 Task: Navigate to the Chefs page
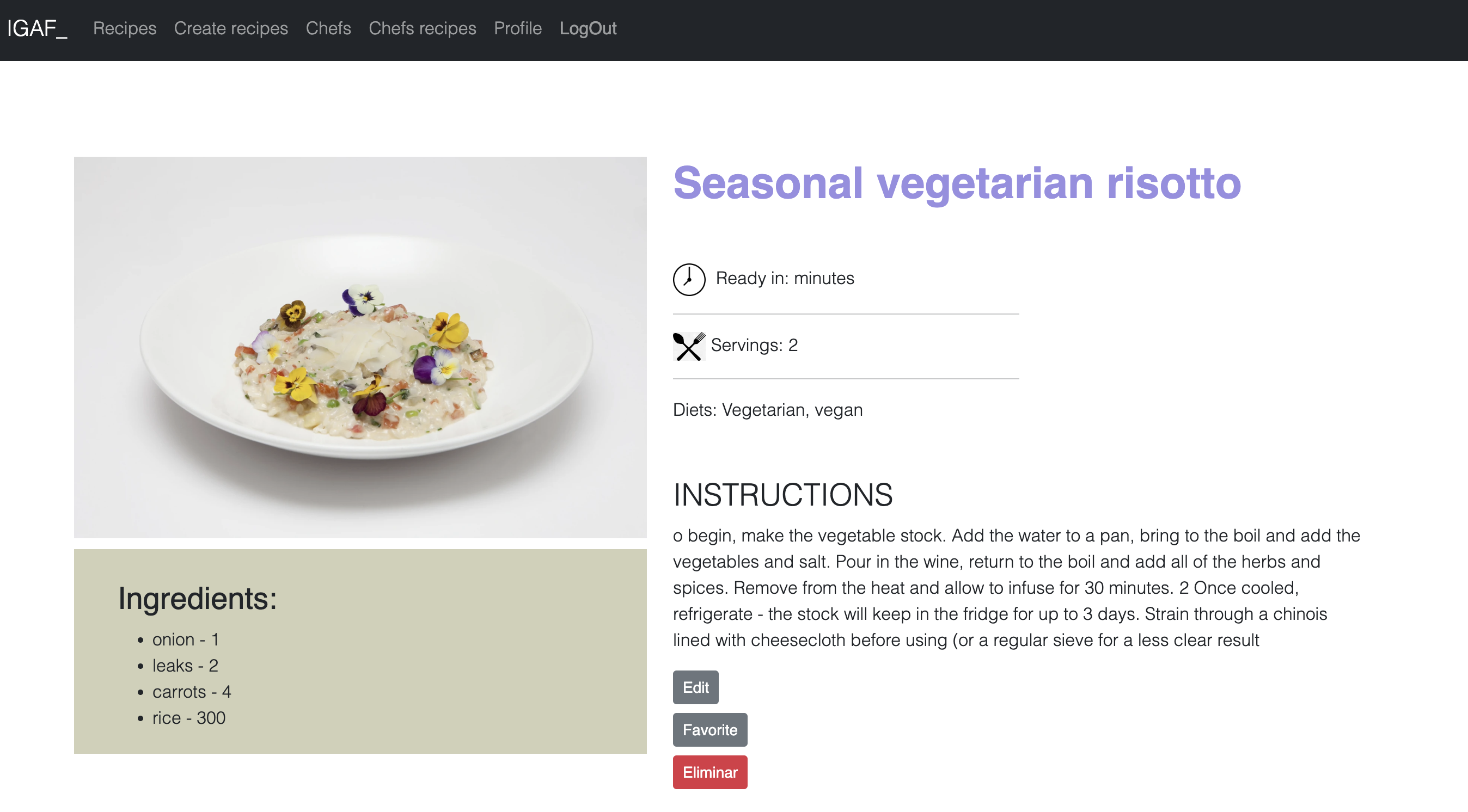(x=328, y=28)
